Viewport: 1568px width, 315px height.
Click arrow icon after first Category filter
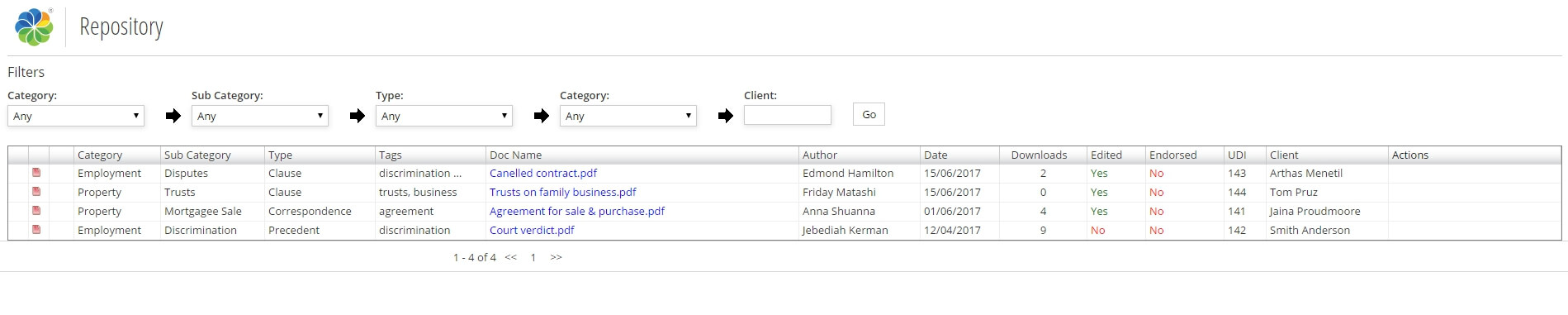[x=173, y=116]
